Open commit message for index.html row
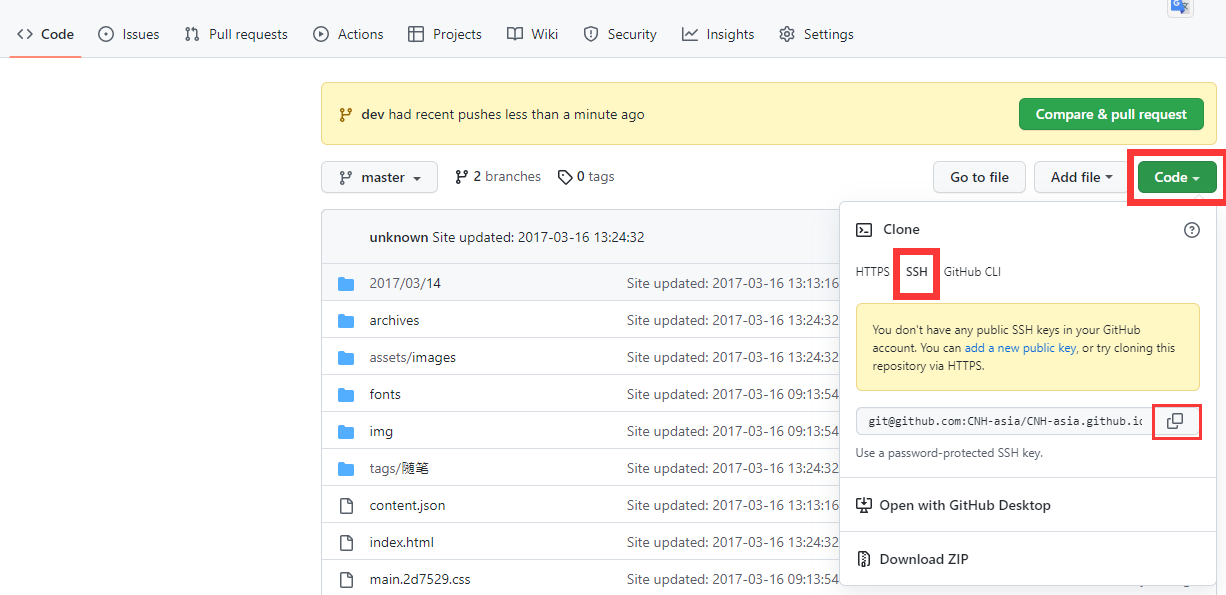Screen dimensions: 1226x595 pyautogui.click(x=733, y=542)
